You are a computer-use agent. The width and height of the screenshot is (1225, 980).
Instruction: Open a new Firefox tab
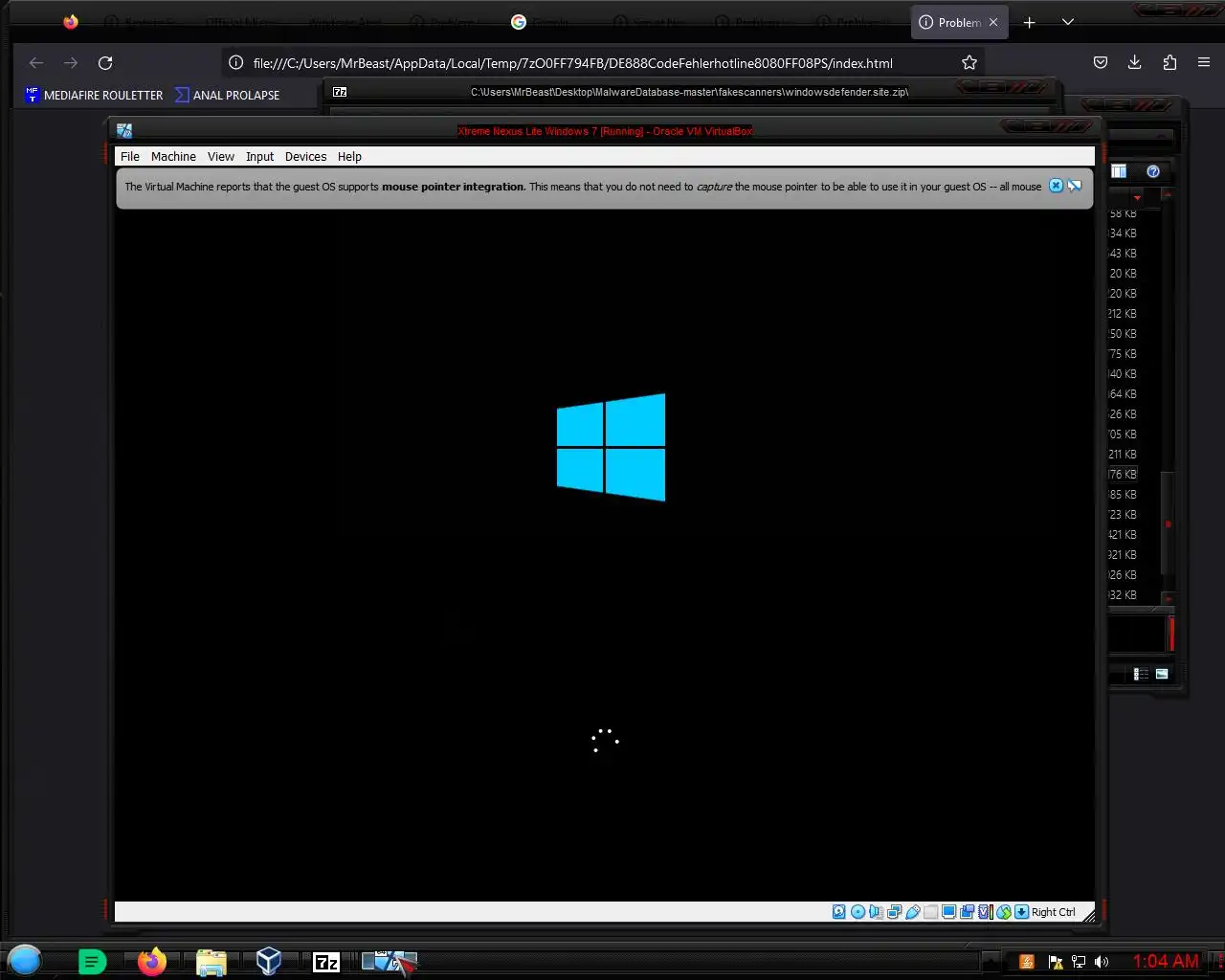click(x=1030, y=22)
